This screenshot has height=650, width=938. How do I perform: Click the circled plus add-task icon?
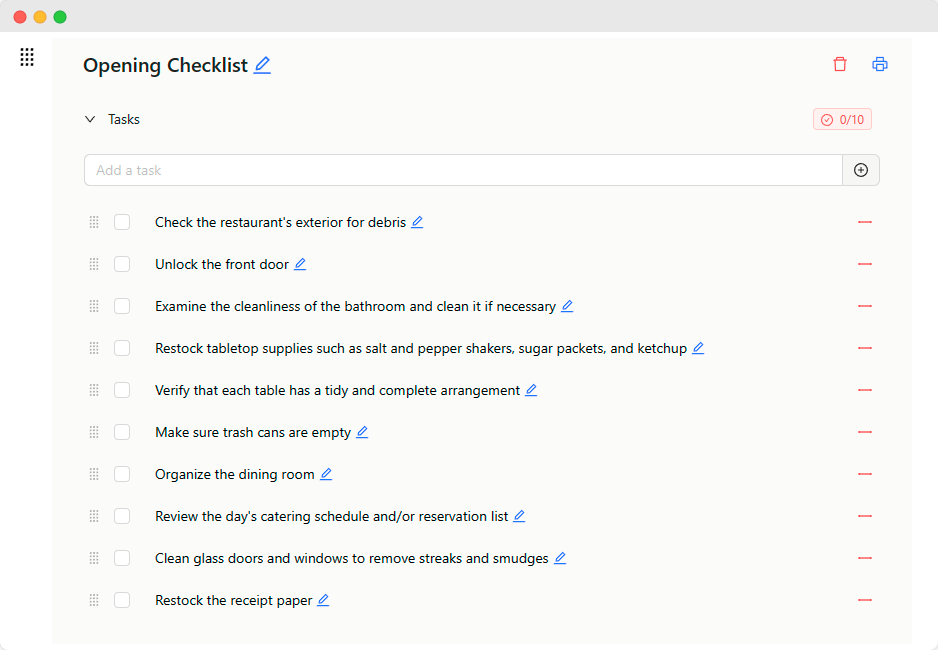[x=861, y=170]
